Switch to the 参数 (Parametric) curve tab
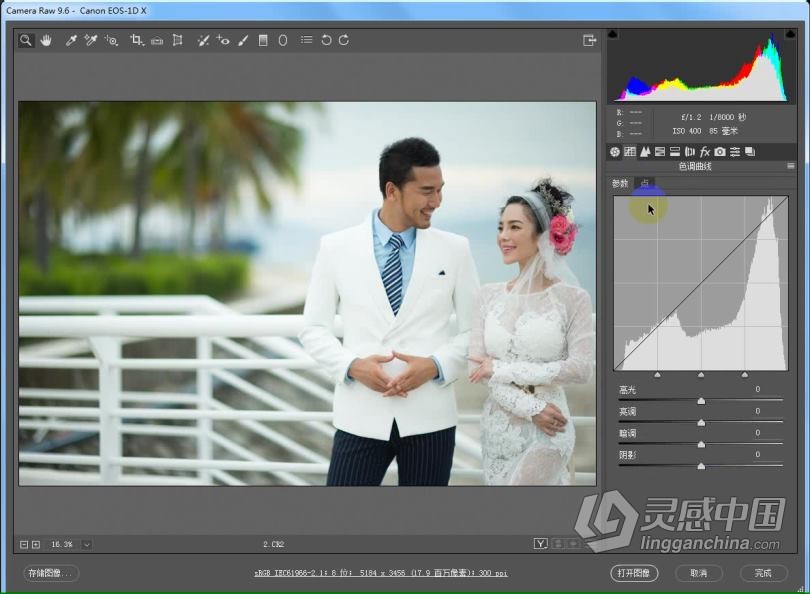This screenshot has width=810, height=594. click(620, 183)
